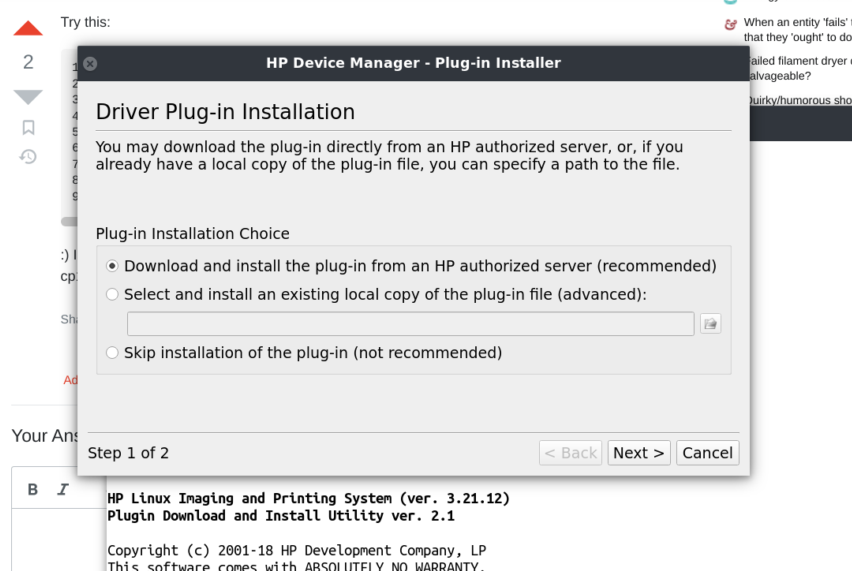The height and width of the screenshot is (571, 852).
Task: Click the 'Step 1 of 2' label
Action: pyautogui.click(x=128, y=453)
